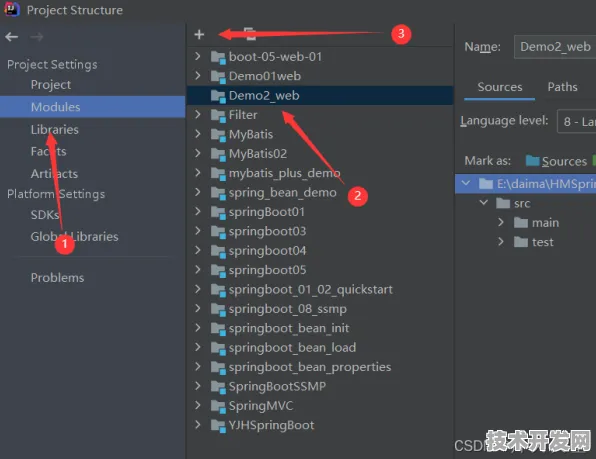Image resolution: width=596 pixels, height=459 pixels.
Task: Mark folder as Sources
Action: tap(556, 161)
